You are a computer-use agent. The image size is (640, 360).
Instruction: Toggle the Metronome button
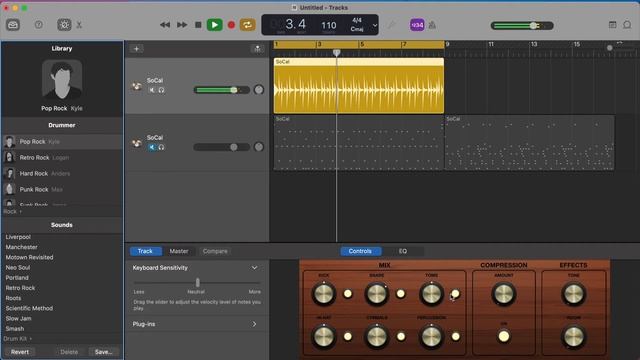[432, 25]
